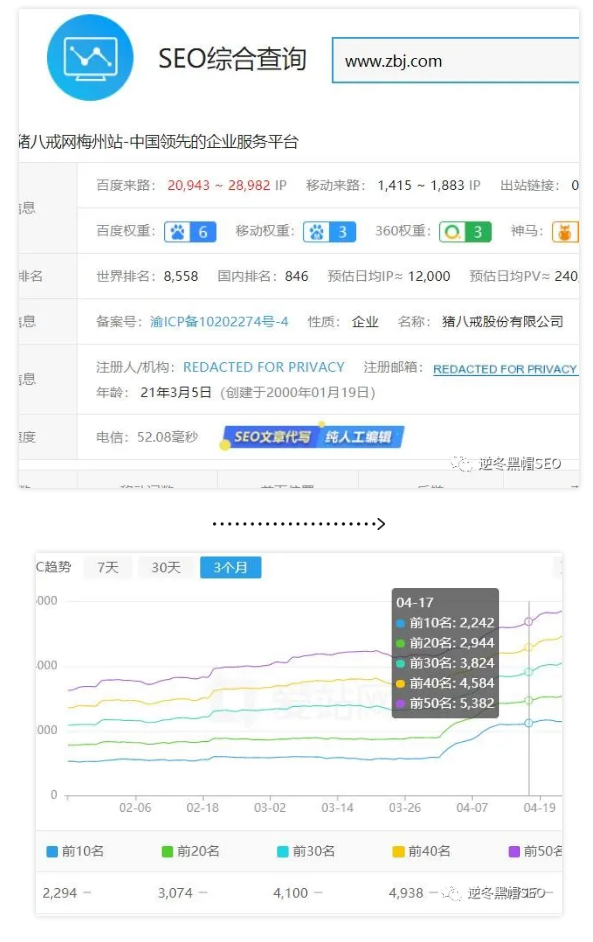Select the 3个月 trend tab
This screenshot has height=942, width=593.
230,567
